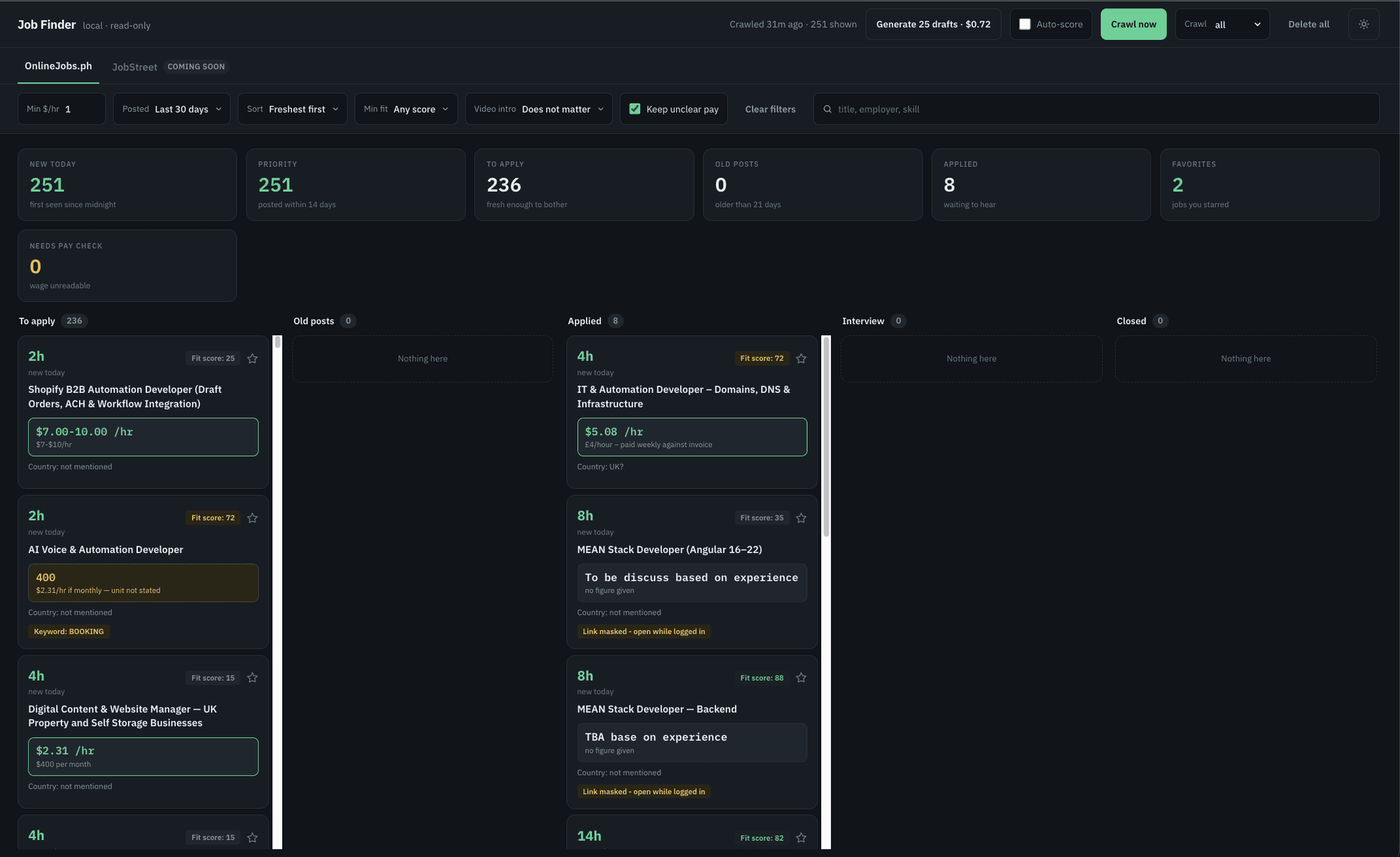Click Link masked tag on MEAN Stack Backend
The image size is (1400, 857).
tap(644, 792)
